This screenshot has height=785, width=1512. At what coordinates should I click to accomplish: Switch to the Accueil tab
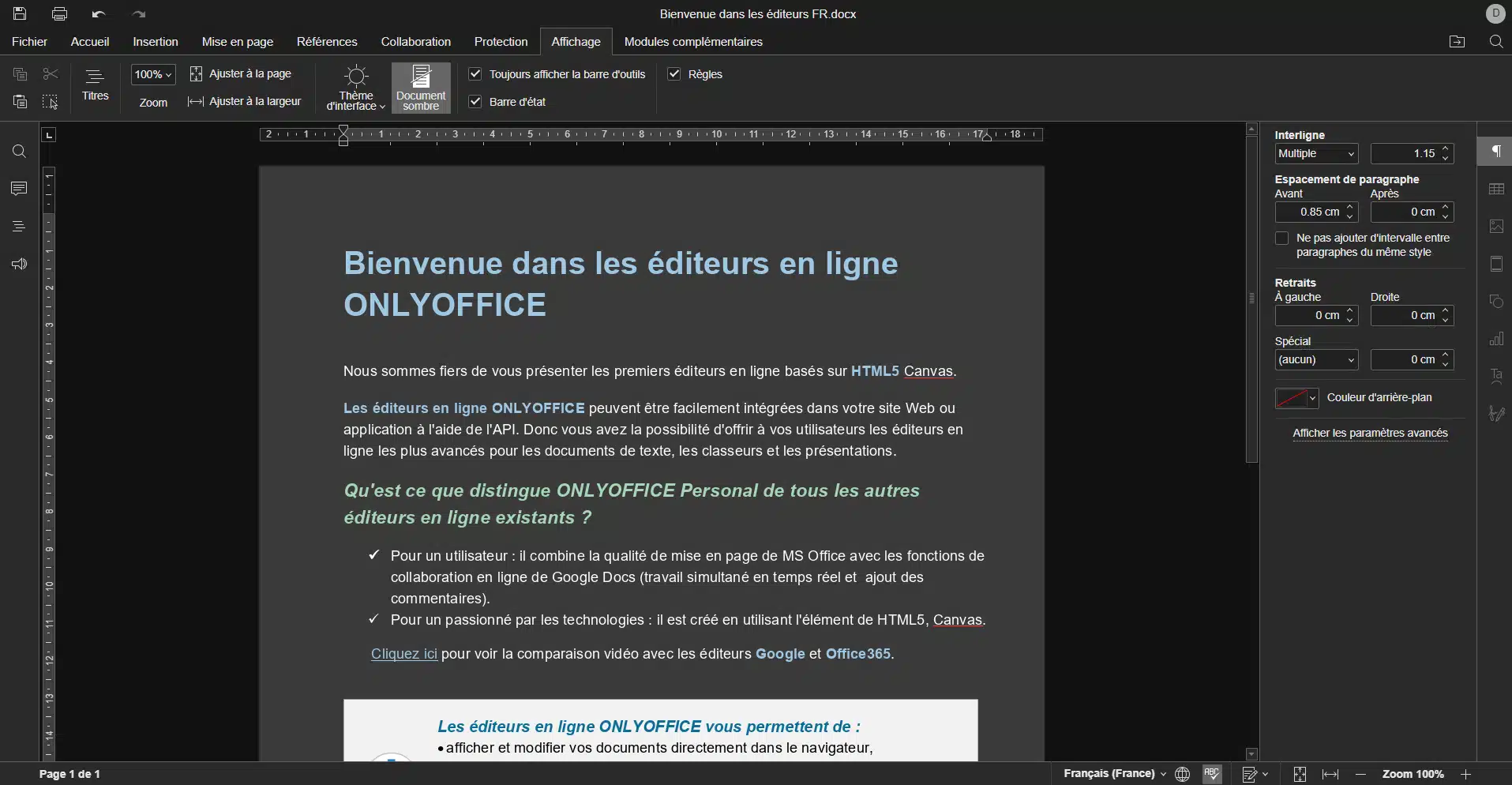coord(90,42)
